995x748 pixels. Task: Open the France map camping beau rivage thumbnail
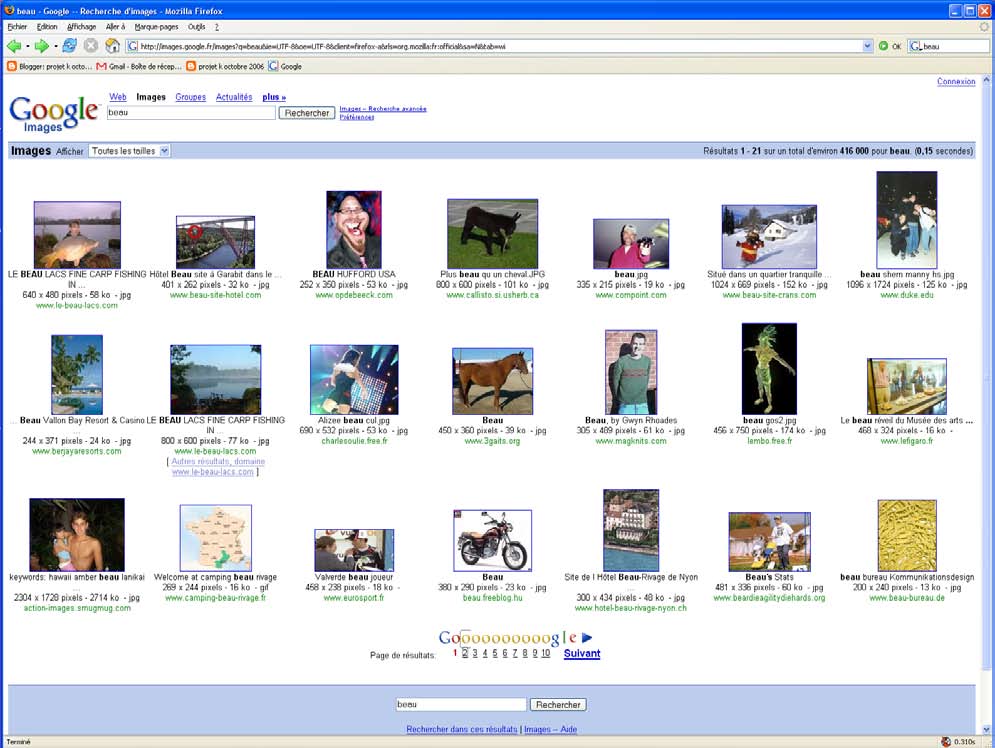tap(216, 538)
